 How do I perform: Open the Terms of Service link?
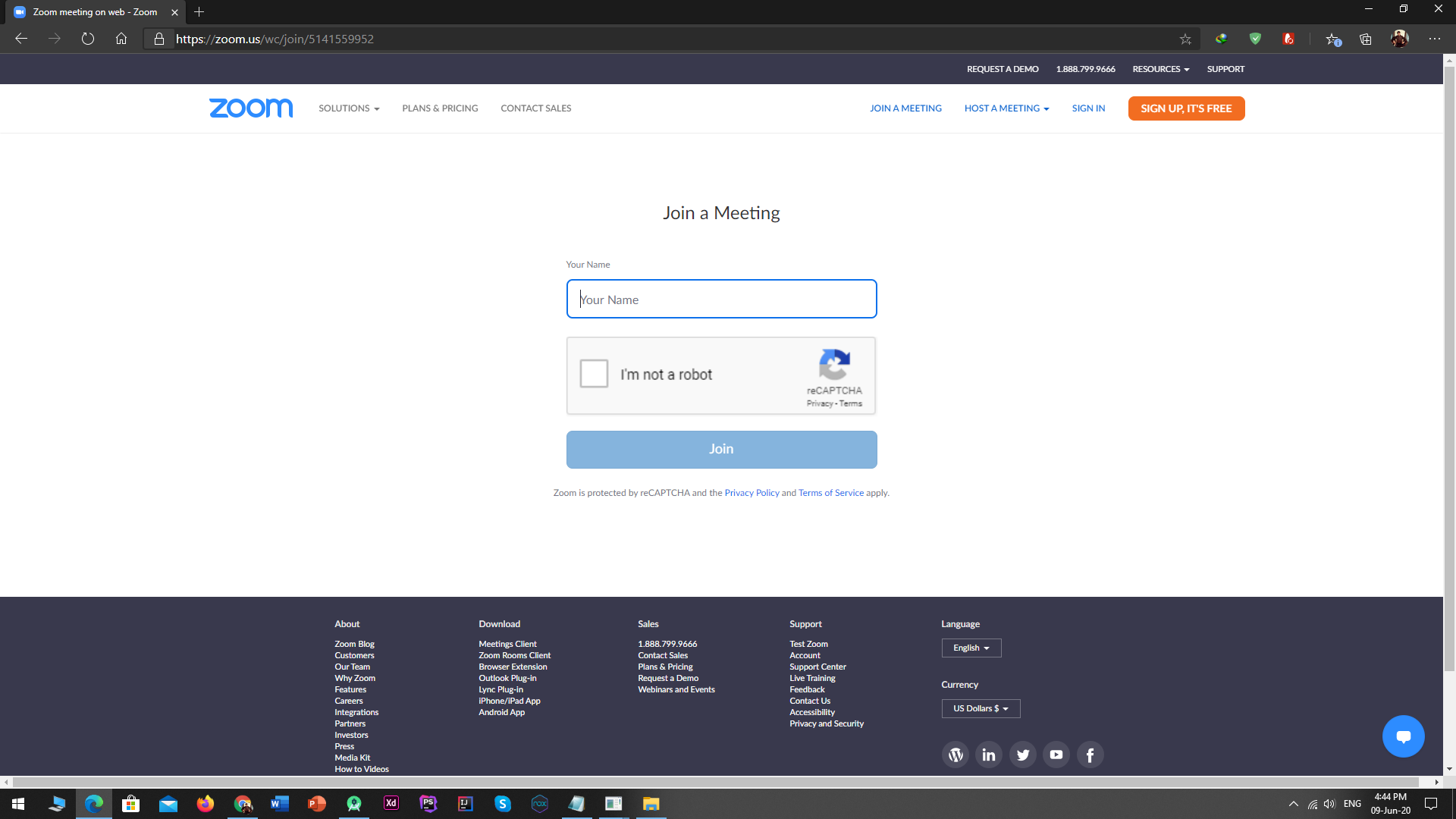[830, 493]
